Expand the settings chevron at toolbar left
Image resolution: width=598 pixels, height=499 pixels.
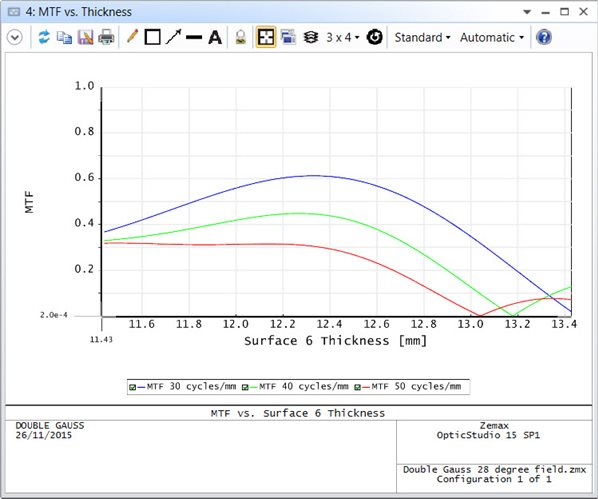15,37
